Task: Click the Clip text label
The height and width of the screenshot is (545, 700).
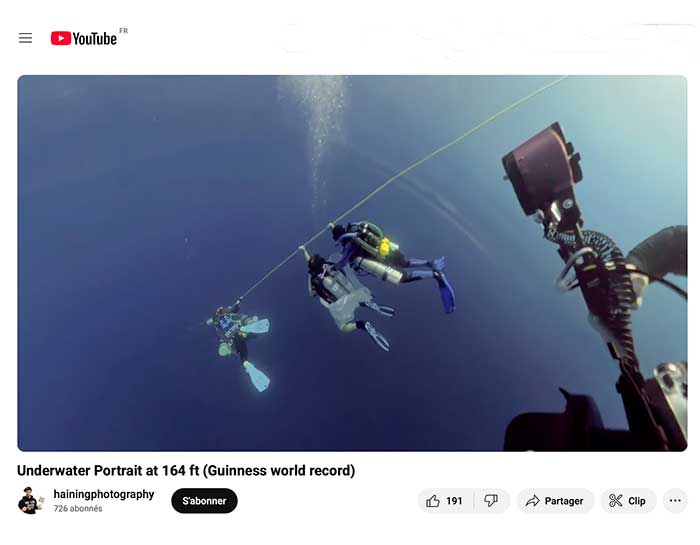Action: point(637,501)
